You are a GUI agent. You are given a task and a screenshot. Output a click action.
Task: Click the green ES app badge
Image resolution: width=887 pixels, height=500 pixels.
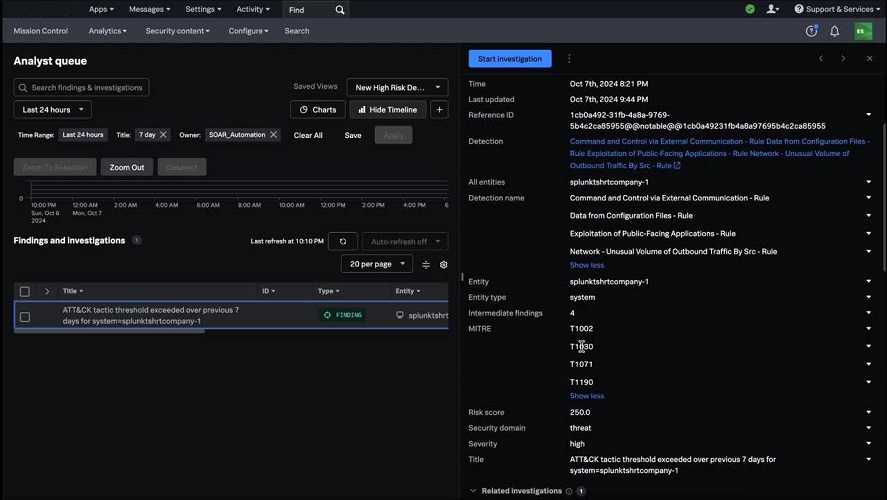(x=863, y=31)
